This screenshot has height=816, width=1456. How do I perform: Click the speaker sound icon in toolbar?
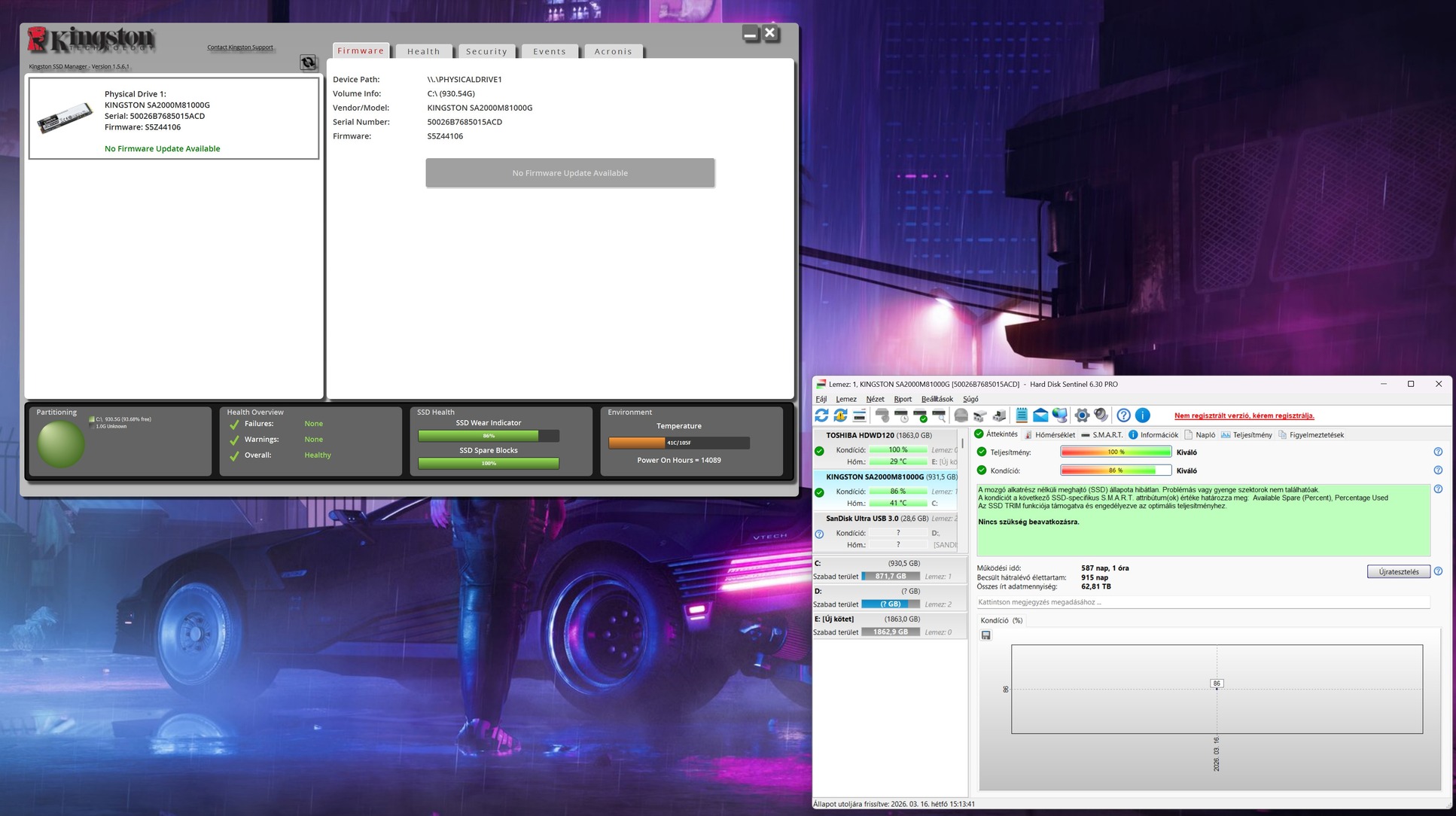[x=1101, y=416]
